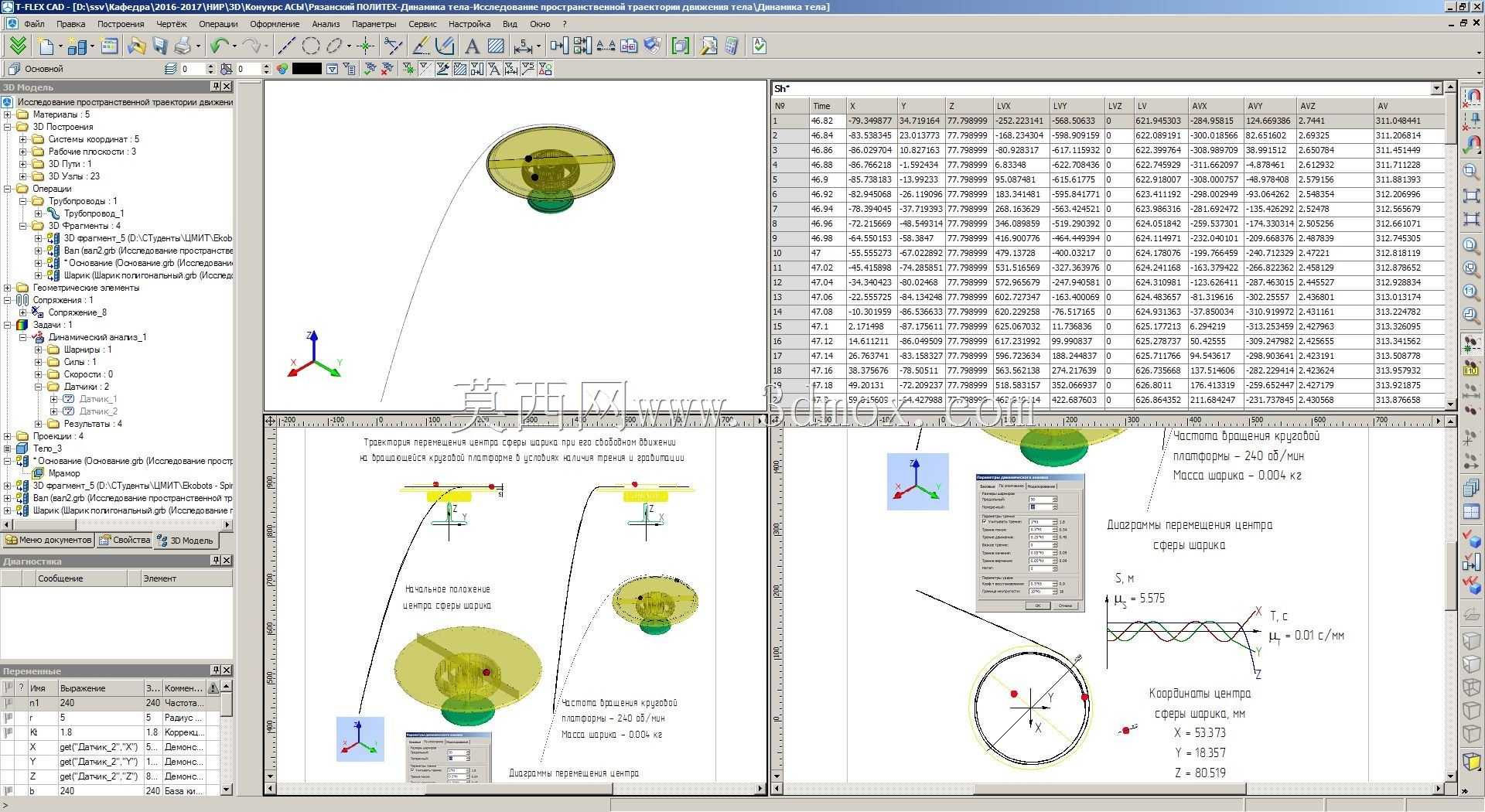Screen dimensions: 1485x812
Task: Click the first numeric level field showing 0
Action: 193,69
